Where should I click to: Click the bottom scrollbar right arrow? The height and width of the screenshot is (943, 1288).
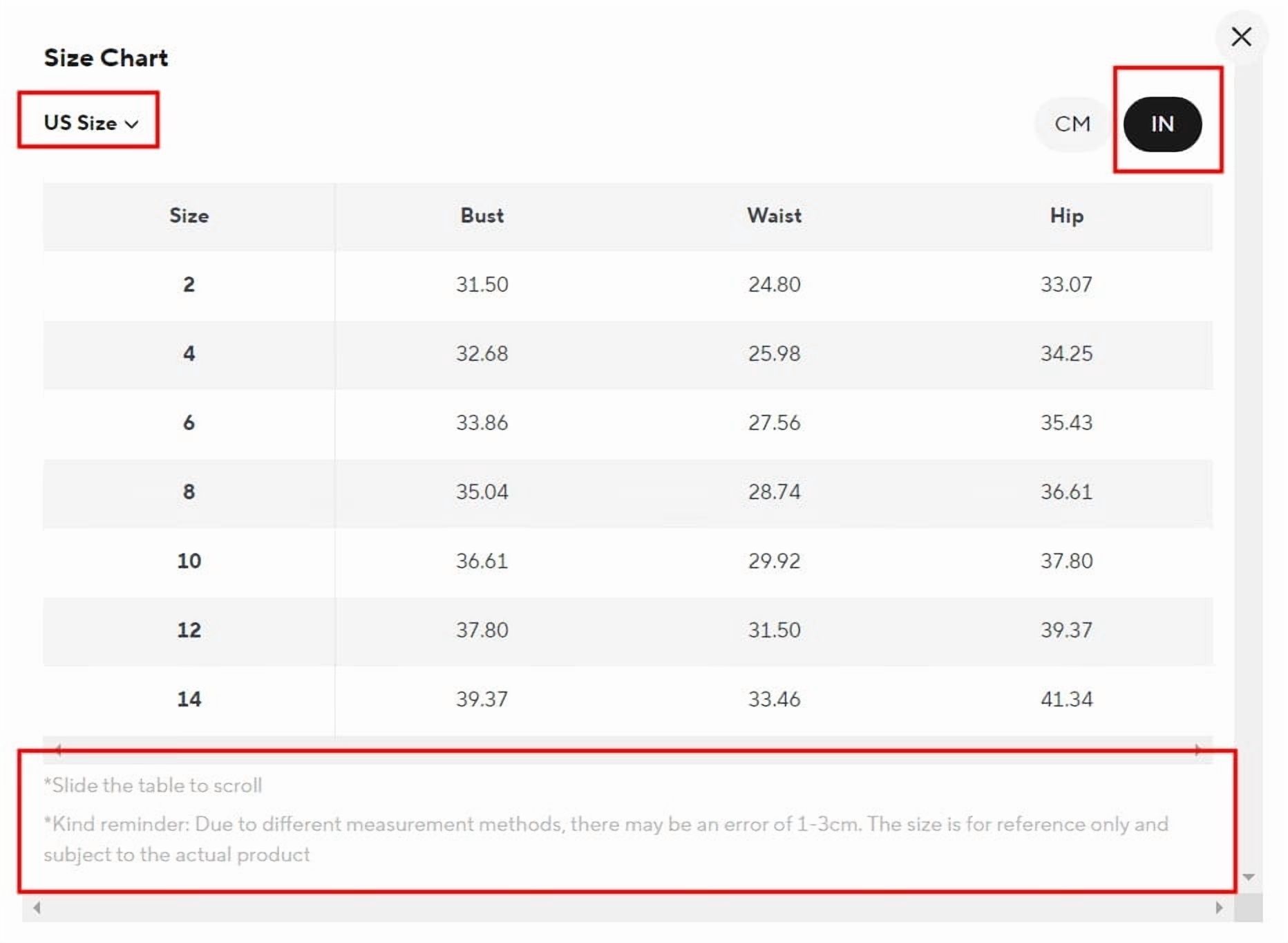point(1220,907)
